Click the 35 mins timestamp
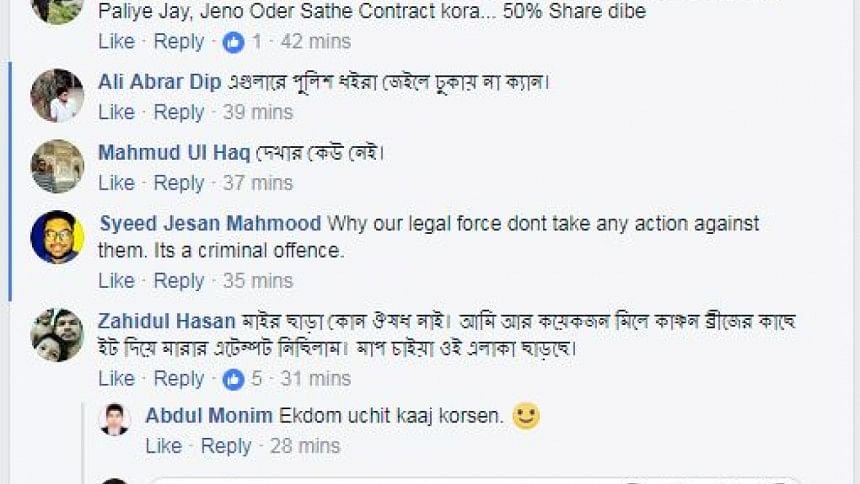Screen dimensions: 860x484 [x=258, y=281]
